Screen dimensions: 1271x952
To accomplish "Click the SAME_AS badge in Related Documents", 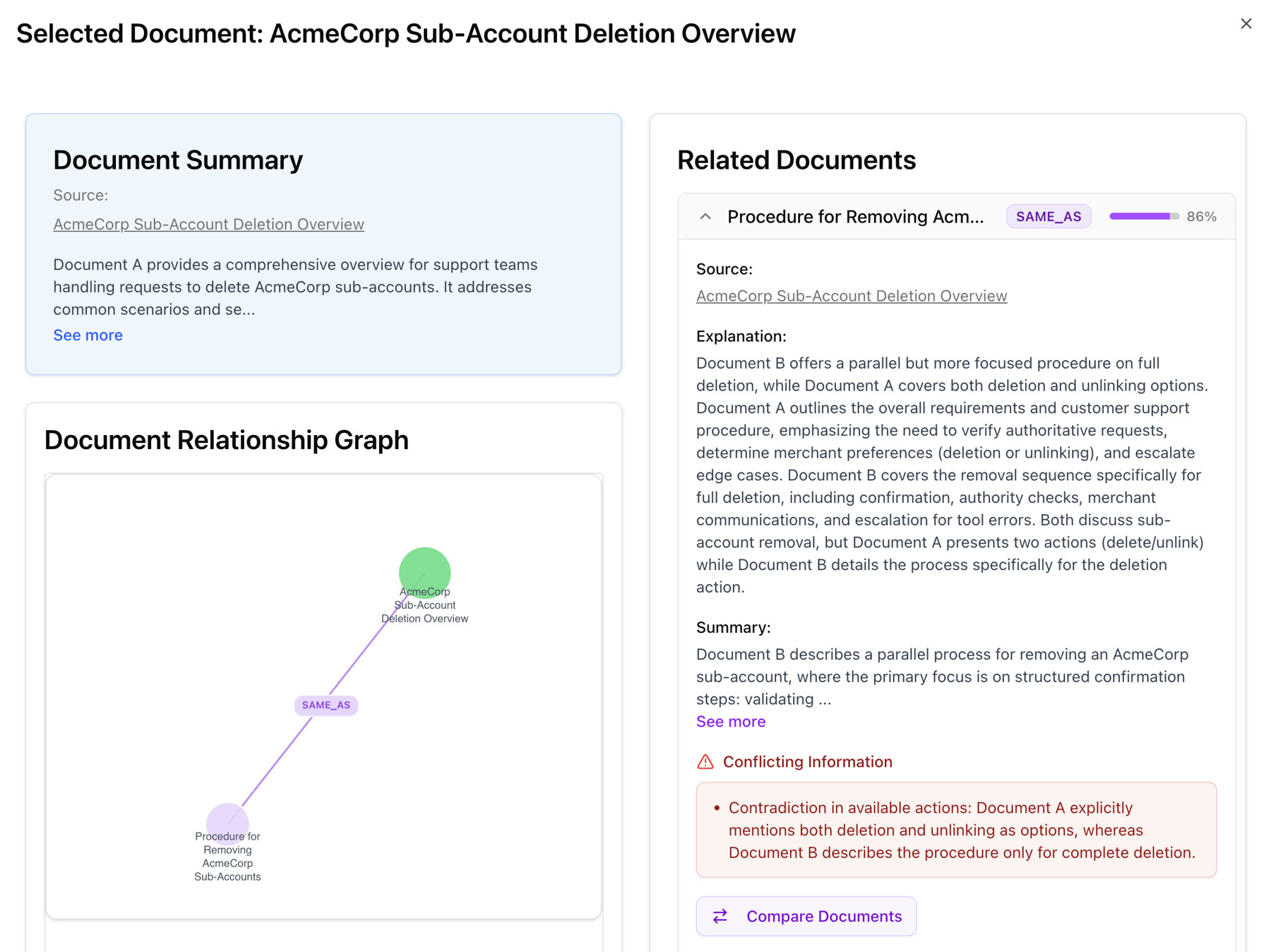I will 1048,217.
